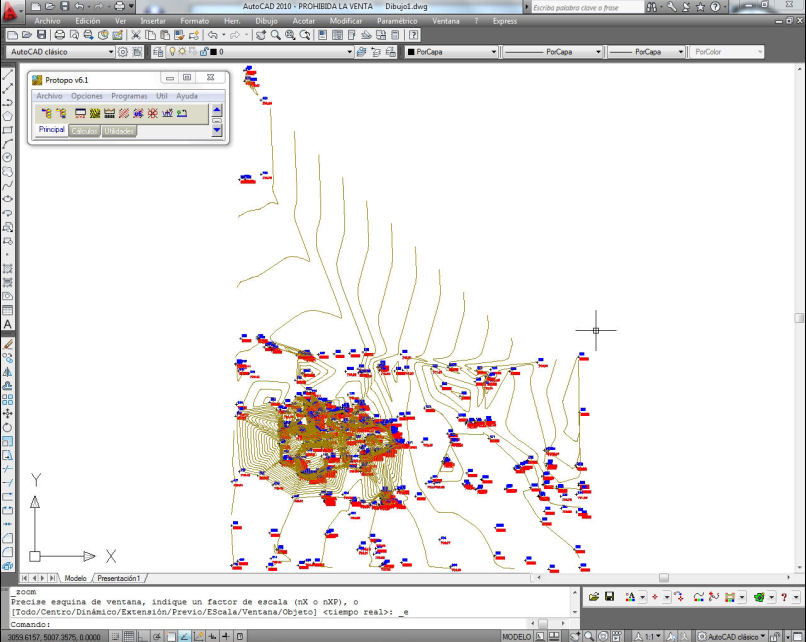Click the bottom toolbar floppy save icon
This screenshot has width=806, height=642.
pyautogui.click(x=610, y=597)
